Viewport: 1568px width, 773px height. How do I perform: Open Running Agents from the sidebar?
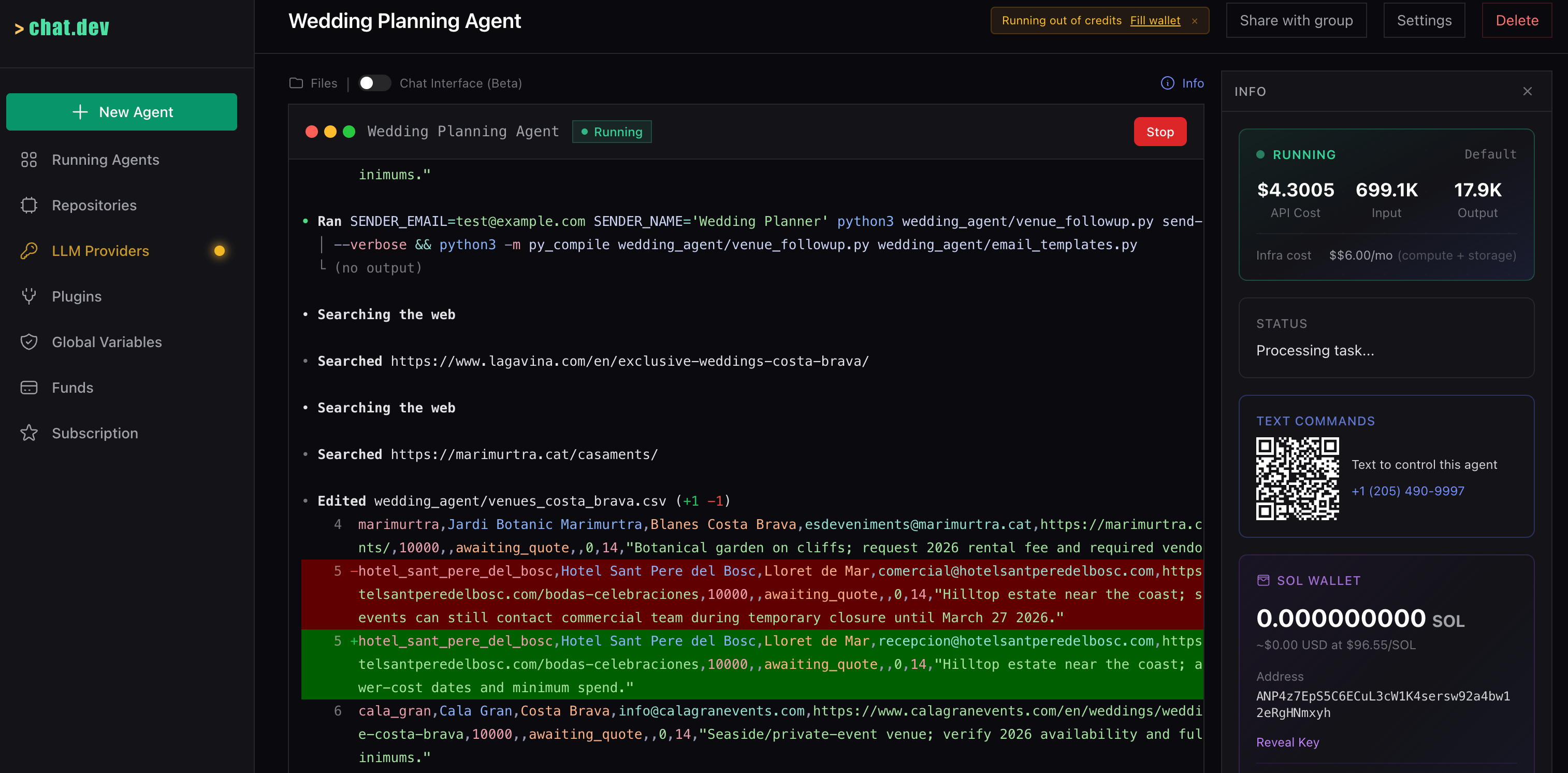coord(105,160)
